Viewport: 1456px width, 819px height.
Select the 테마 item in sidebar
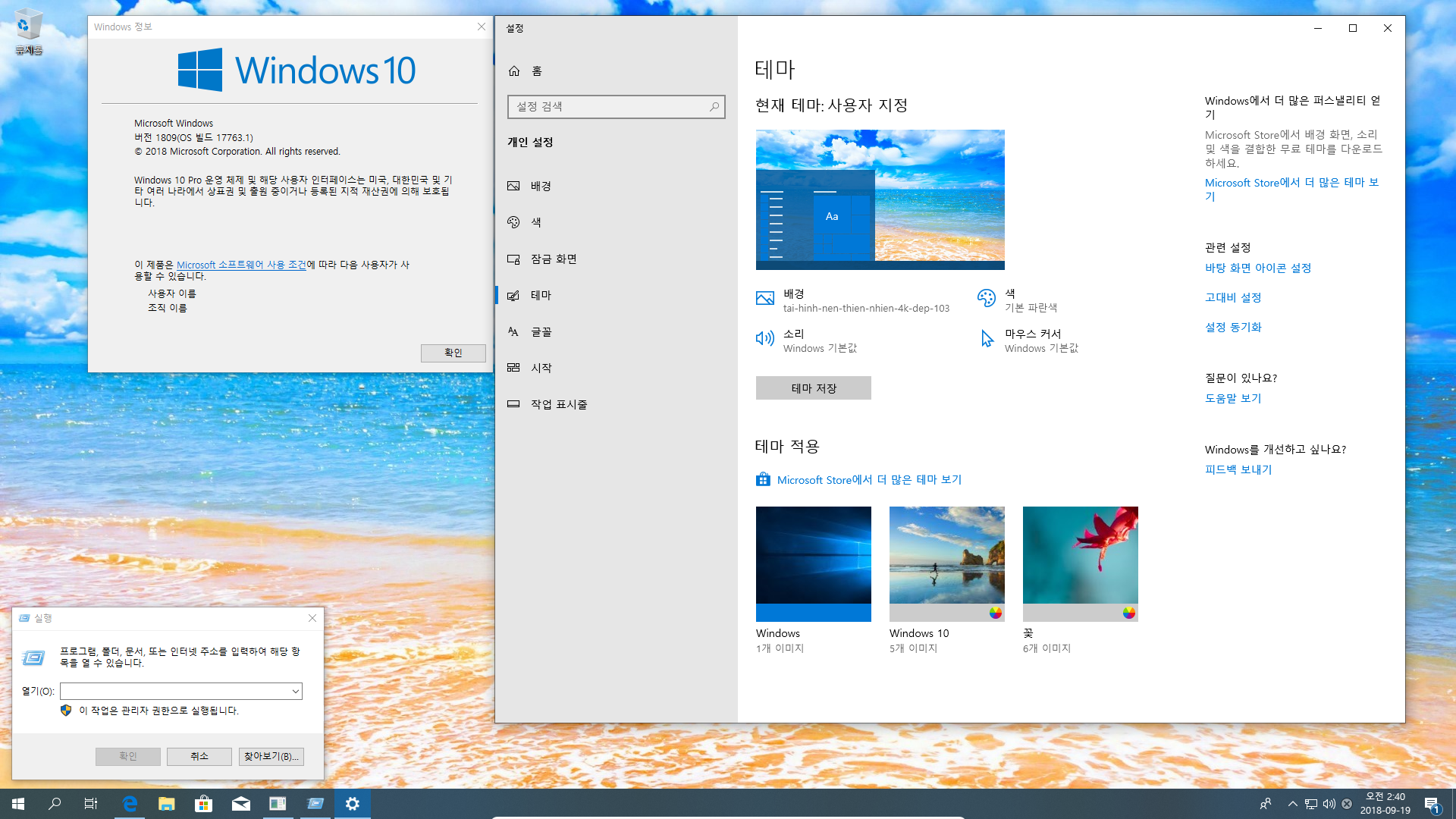(616, 295)
